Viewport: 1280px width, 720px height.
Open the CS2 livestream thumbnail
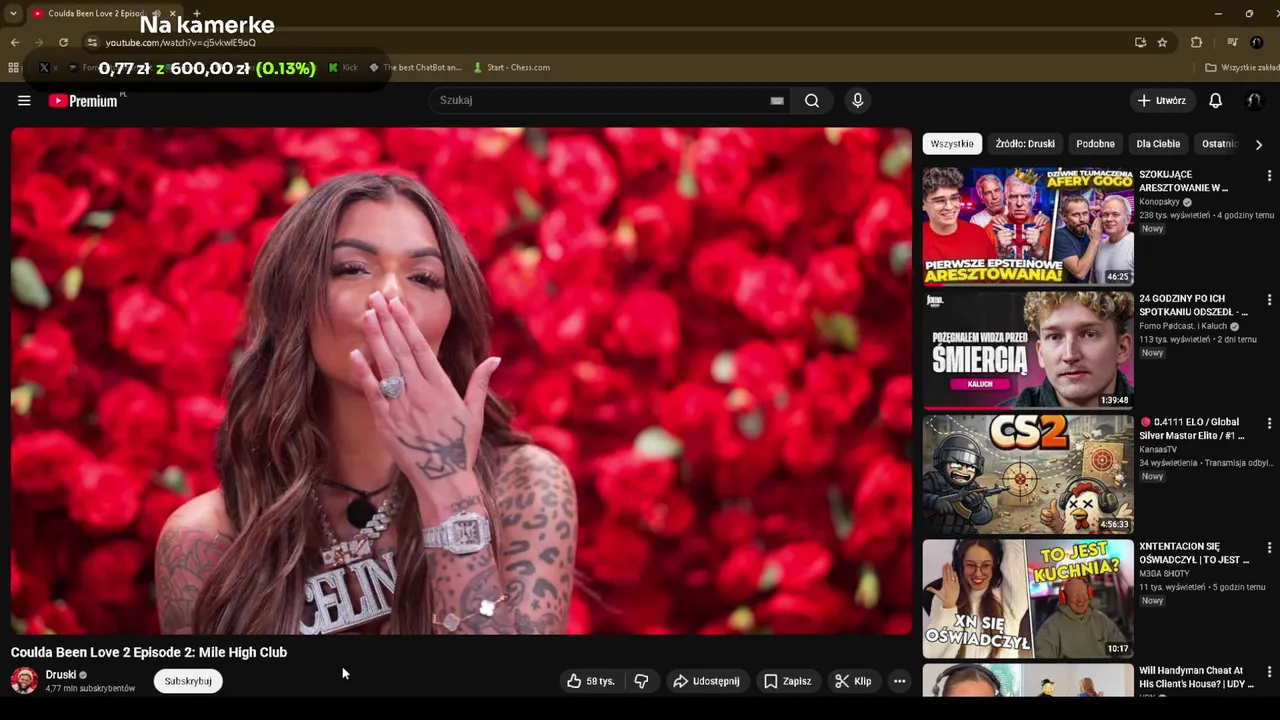click(x=1028, y=474)
